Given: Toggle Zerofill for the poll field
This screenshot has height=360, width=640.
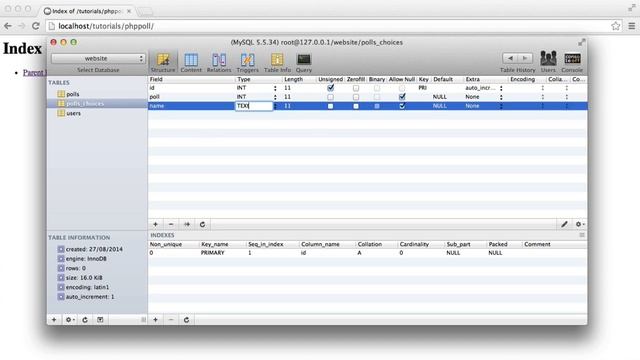Looking at the screenshot, I should (356, 97).
